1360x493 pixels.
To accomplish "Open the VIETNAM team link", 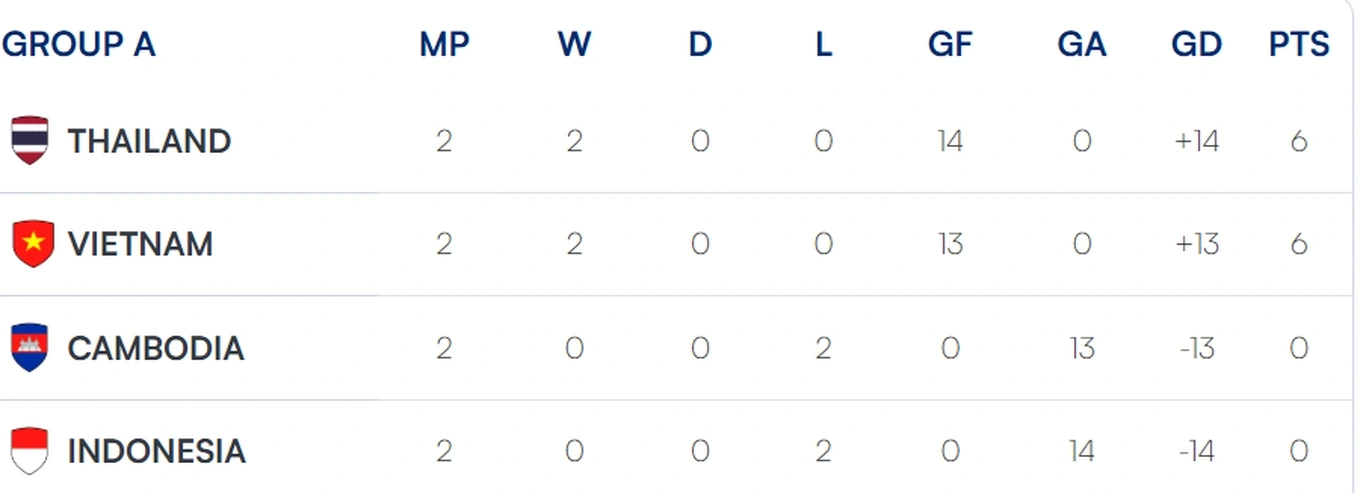I will click(x=140, y=244).
